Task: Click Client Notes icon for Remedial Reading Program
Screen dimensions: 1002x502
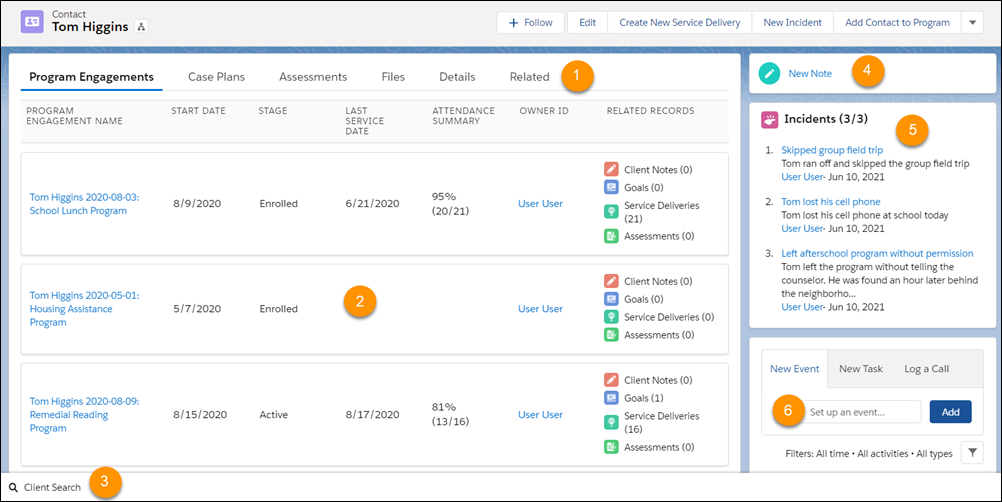Action: tap(611, 380)
